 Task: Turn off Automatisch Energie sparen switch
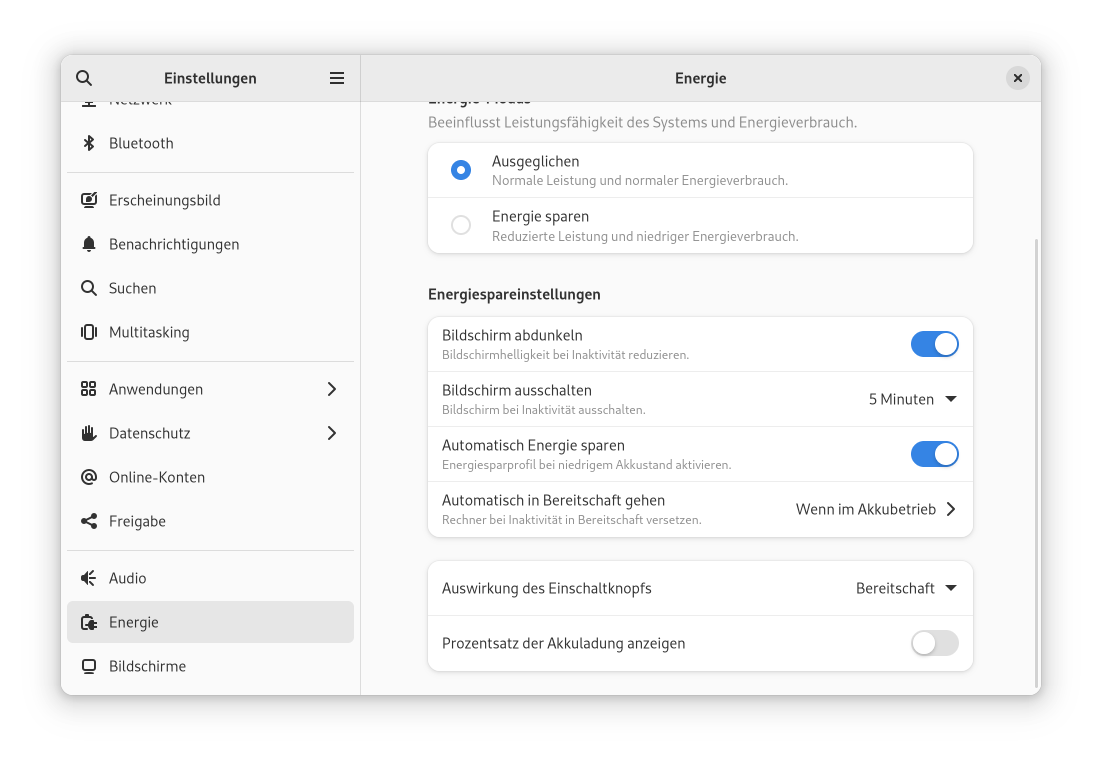click(x=934, y=454)
